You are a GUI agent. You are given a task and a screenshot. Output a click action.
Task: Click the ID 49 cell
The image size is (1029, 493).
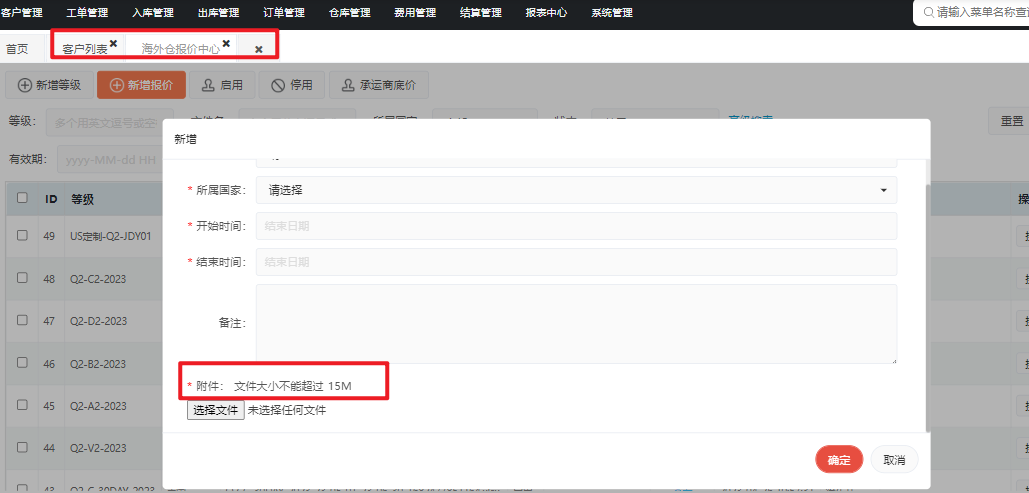click(x=49, y=236)
